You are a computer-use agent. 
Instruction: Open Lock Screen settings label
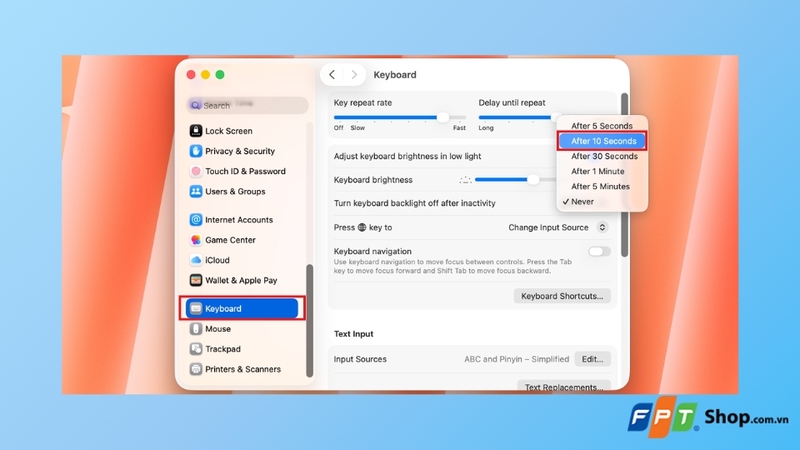[229, 131]
